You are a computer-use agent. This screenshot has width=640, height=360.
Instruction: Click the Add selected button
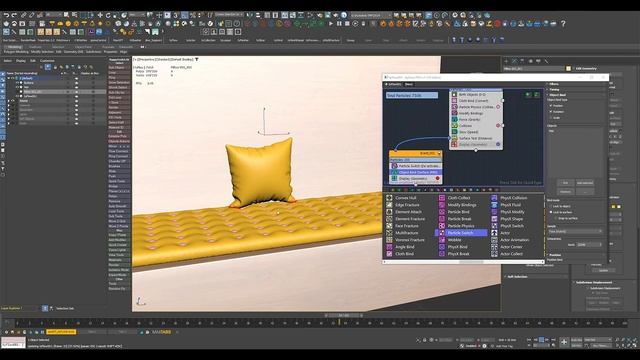(x=584, y=183)
